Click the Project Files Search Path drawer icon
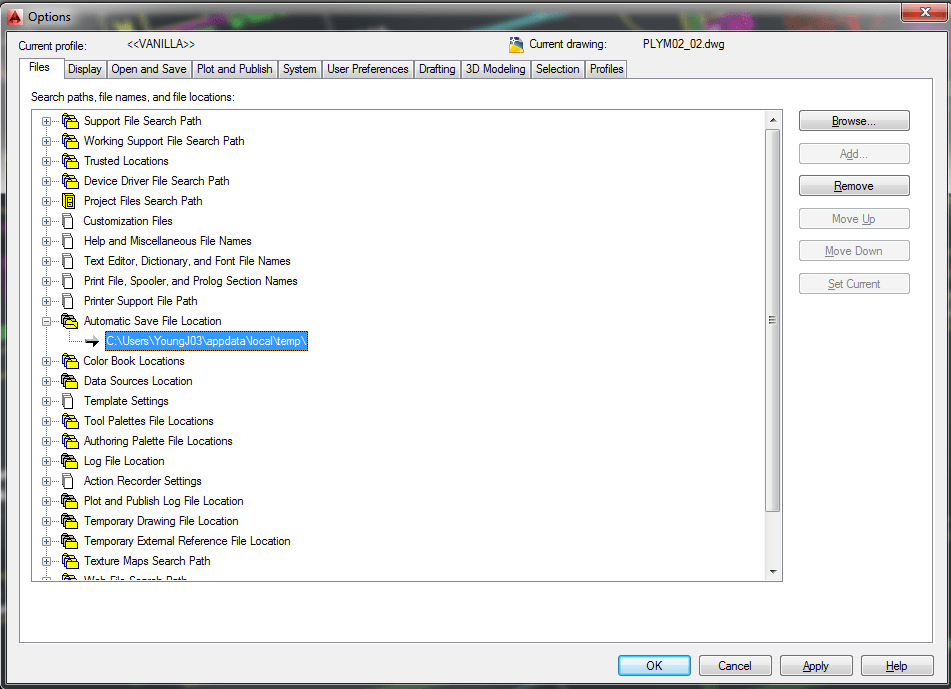 [x=69, y=201]
